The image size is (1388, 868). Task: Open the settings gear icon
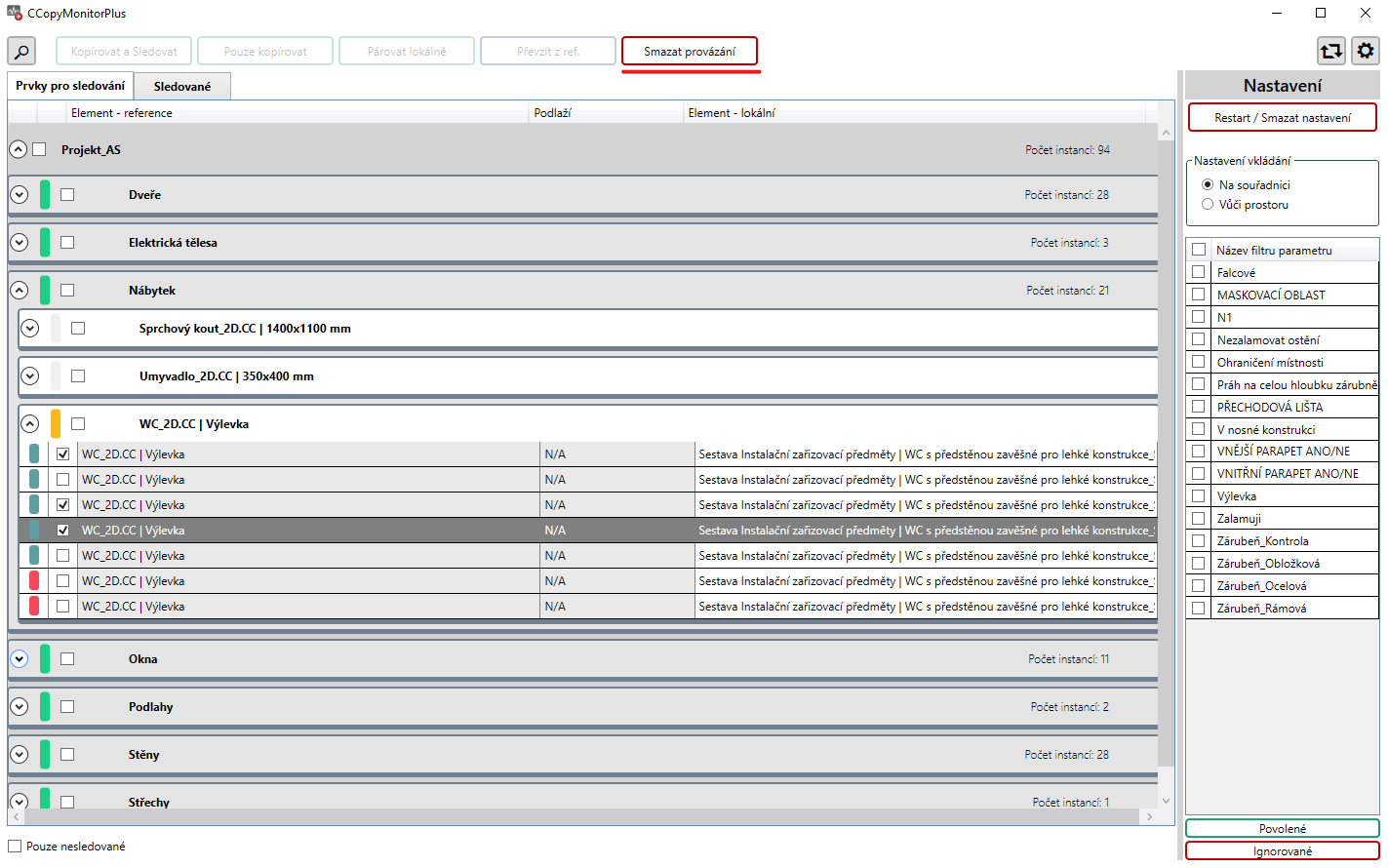pyautogui.click(x=1366, y=51)
